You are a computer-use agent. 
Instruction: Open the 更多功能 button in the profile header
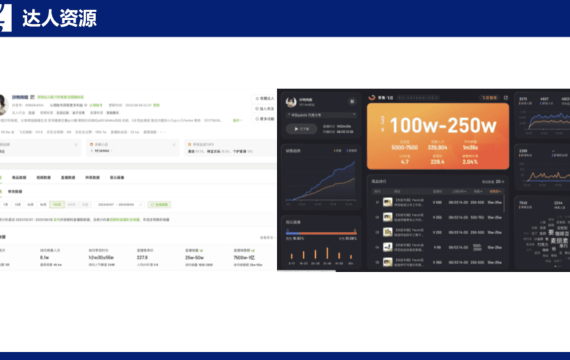pyautogui.click(x=264, y=119)
